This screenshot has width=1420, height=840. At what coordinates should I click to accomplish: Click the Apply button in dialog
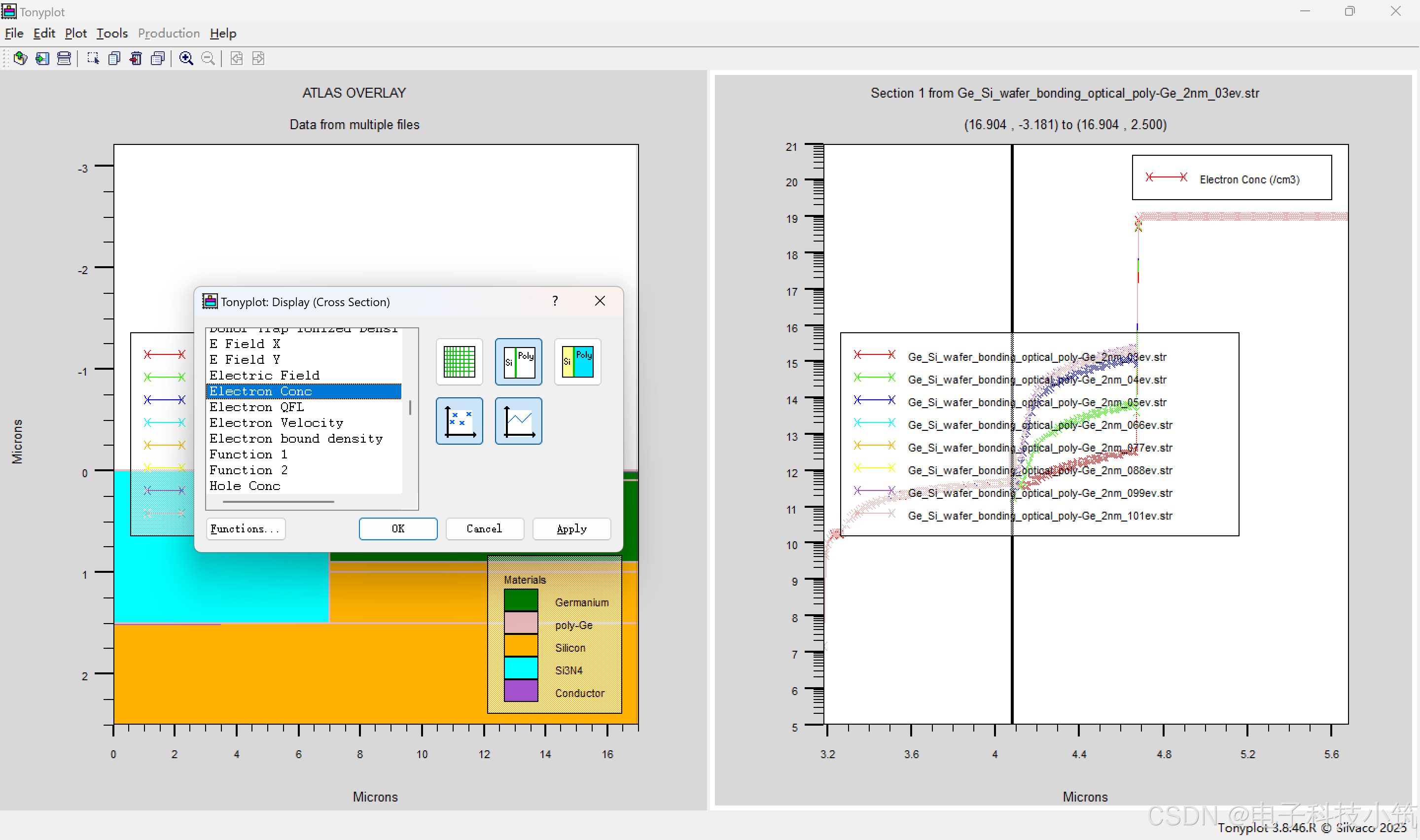[x=571, y=528]
